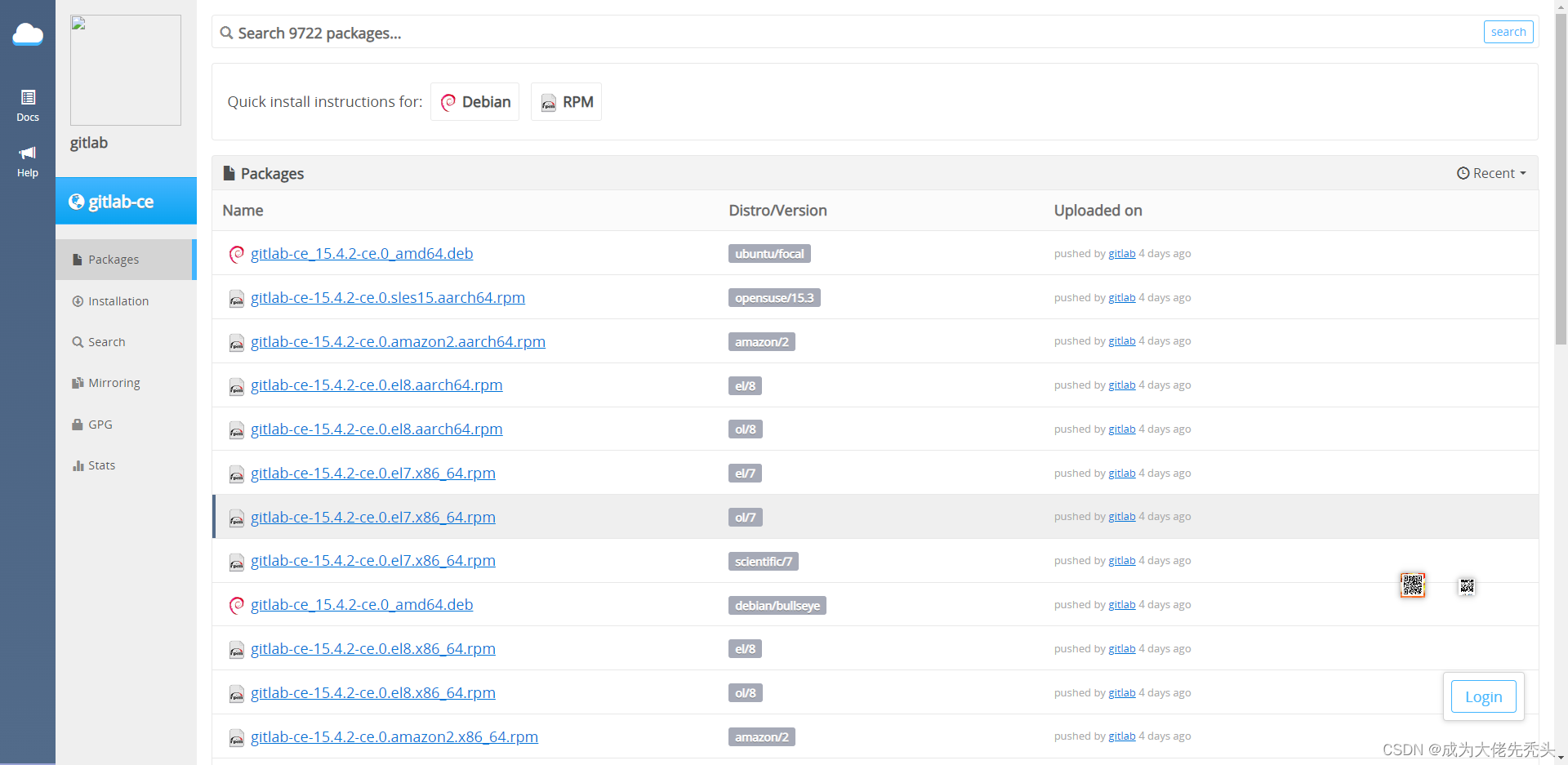1568x765 pixels.
Task: Click the file icon beside Packages heading
Action: pos(229,173)
